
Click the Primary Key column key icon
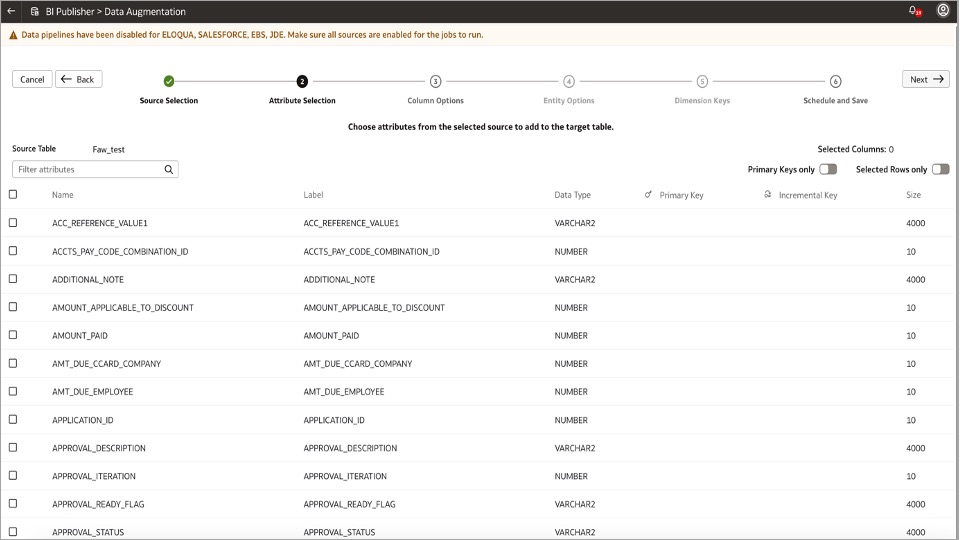point(648,195)
